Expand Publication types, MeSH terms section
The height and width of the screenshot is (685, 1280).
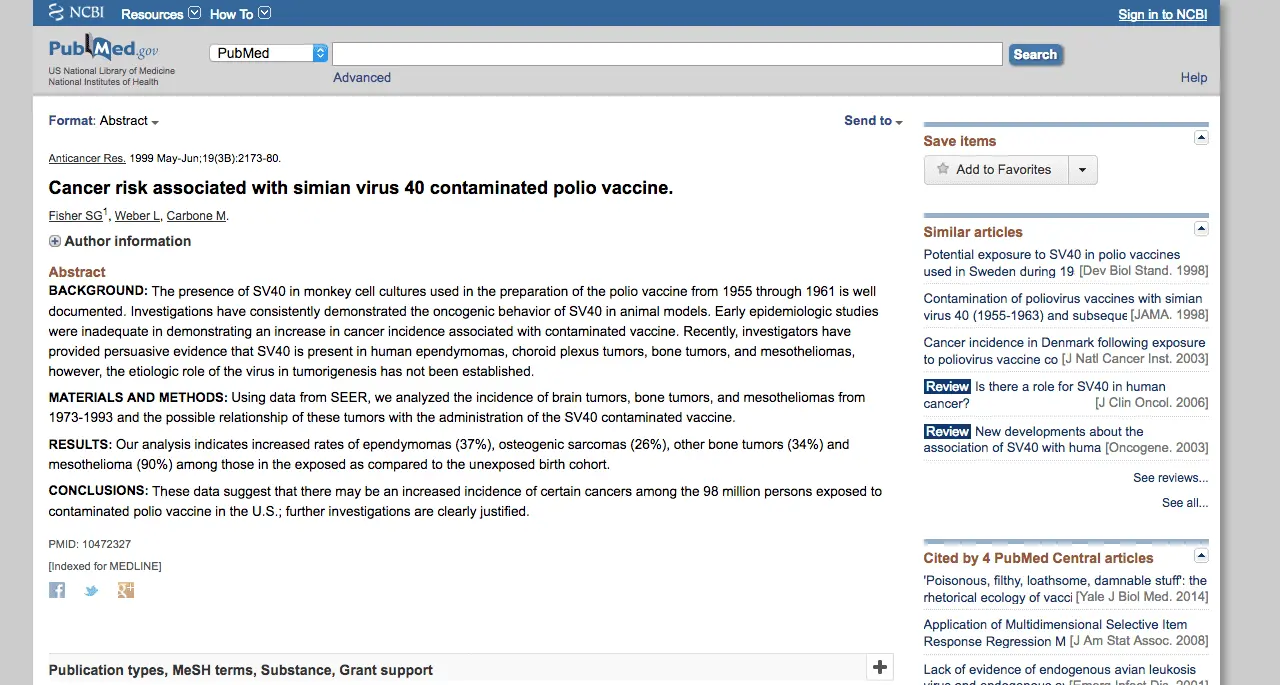(x=879, y=667)
